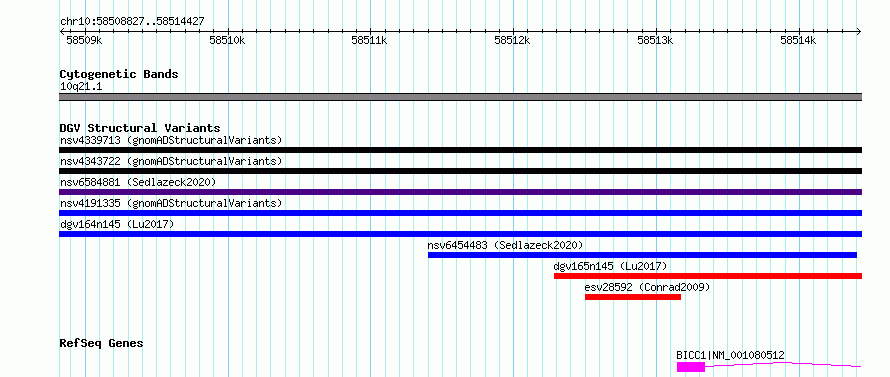Click the 58509k ruler tick label
The image size is (890, 377).
coord(84,41)
